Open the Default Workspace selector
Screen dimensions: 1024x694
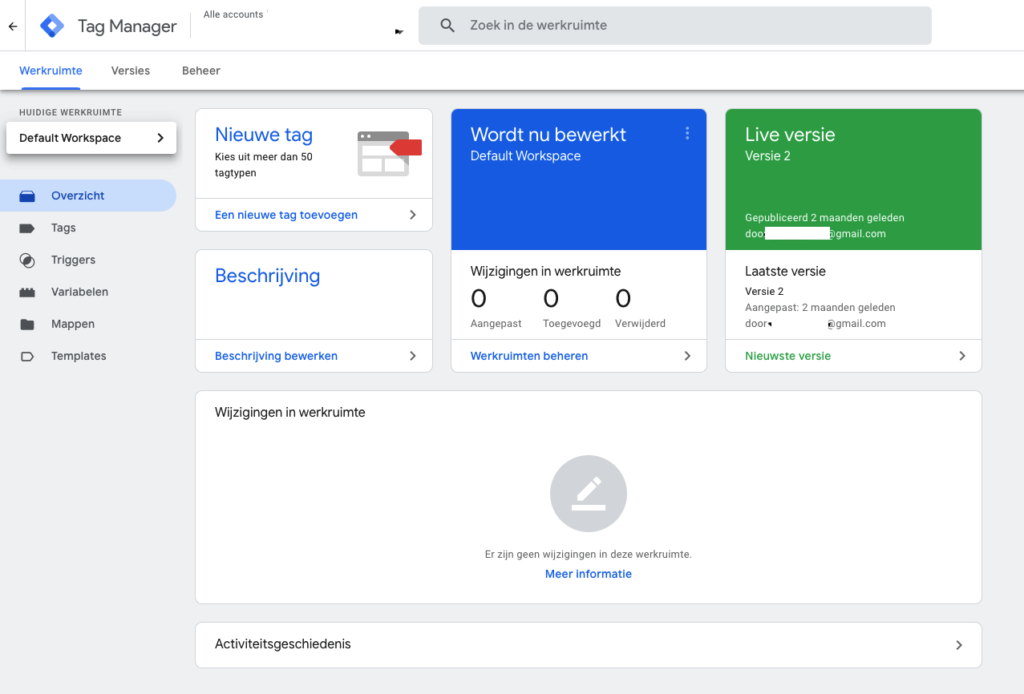point(91,138)
